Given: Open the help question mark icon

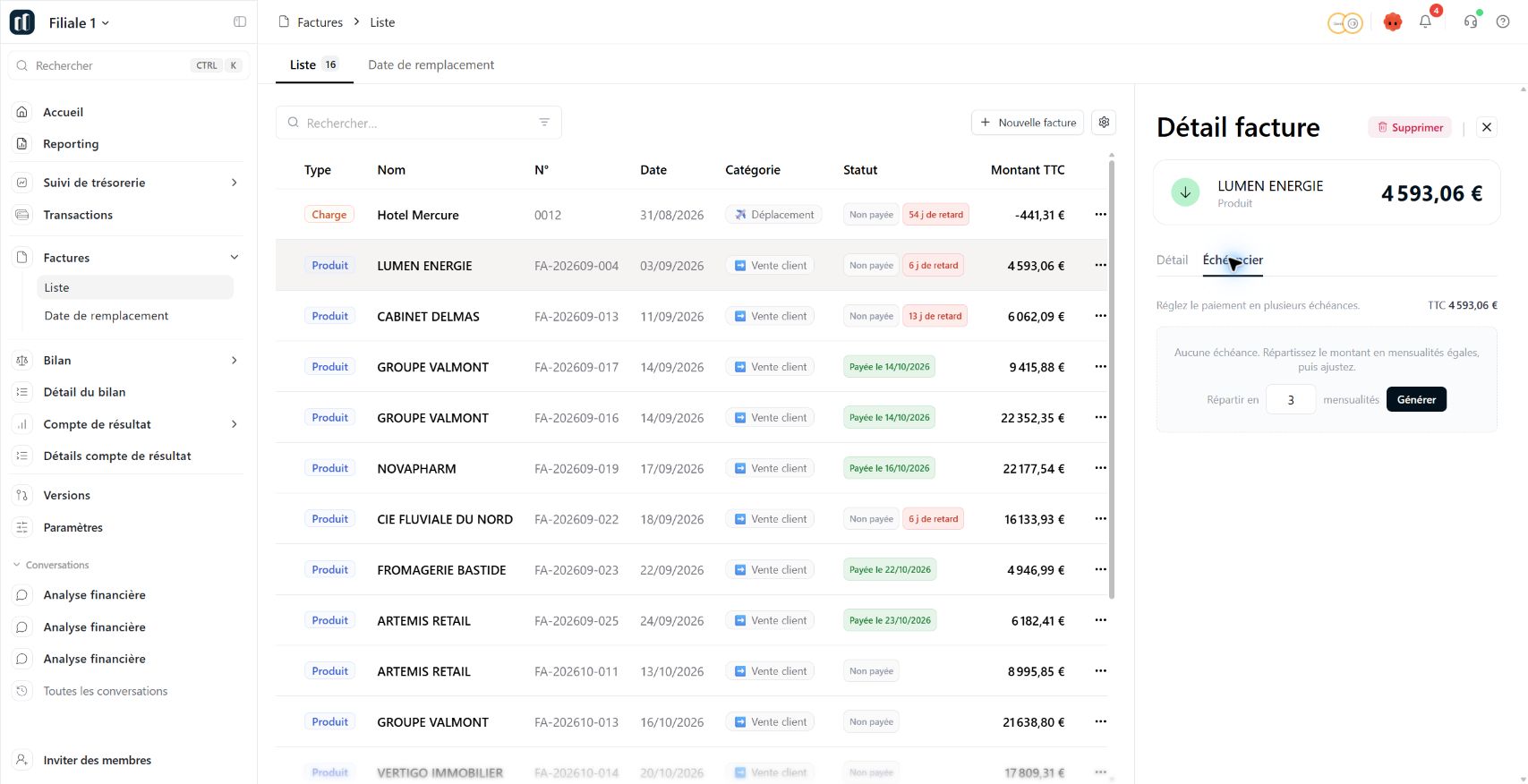Looking at the screenshot, I should (1503, 22).
